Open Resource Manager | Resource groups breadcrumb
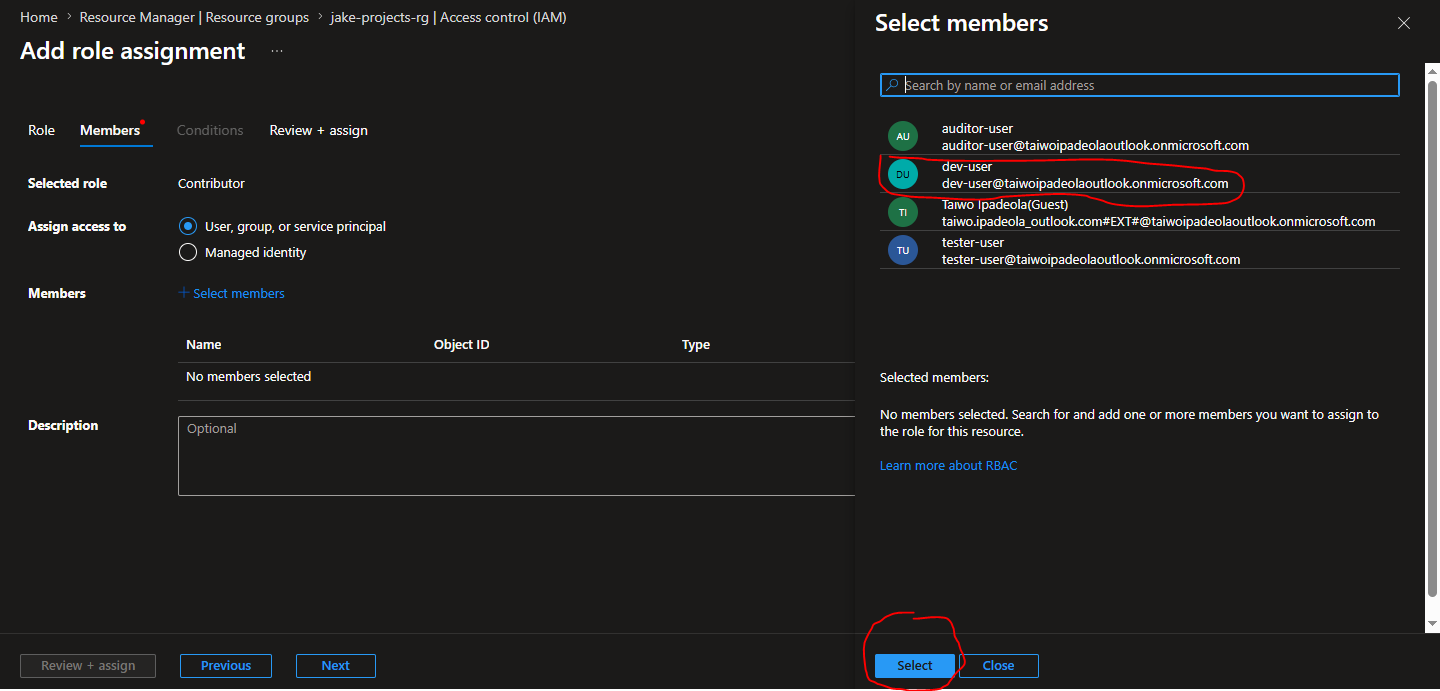 (194, 17)
